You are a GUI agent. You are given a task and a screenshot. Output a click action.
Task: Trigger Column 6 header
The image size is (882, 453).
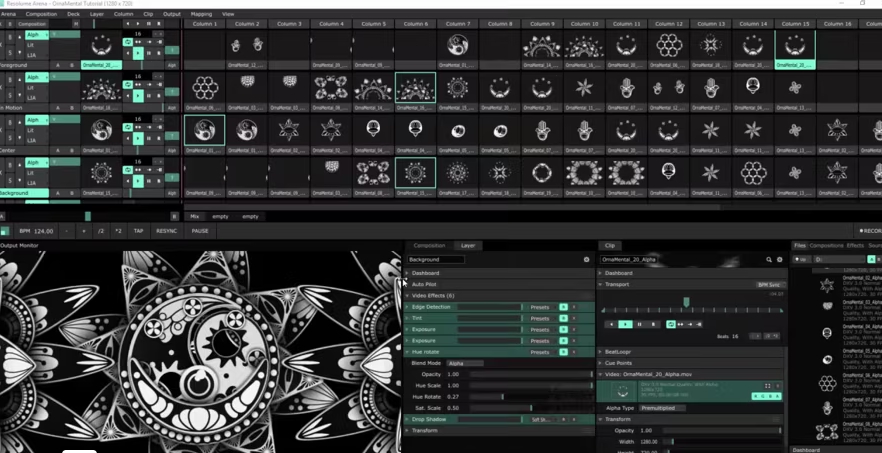point(416,24)
